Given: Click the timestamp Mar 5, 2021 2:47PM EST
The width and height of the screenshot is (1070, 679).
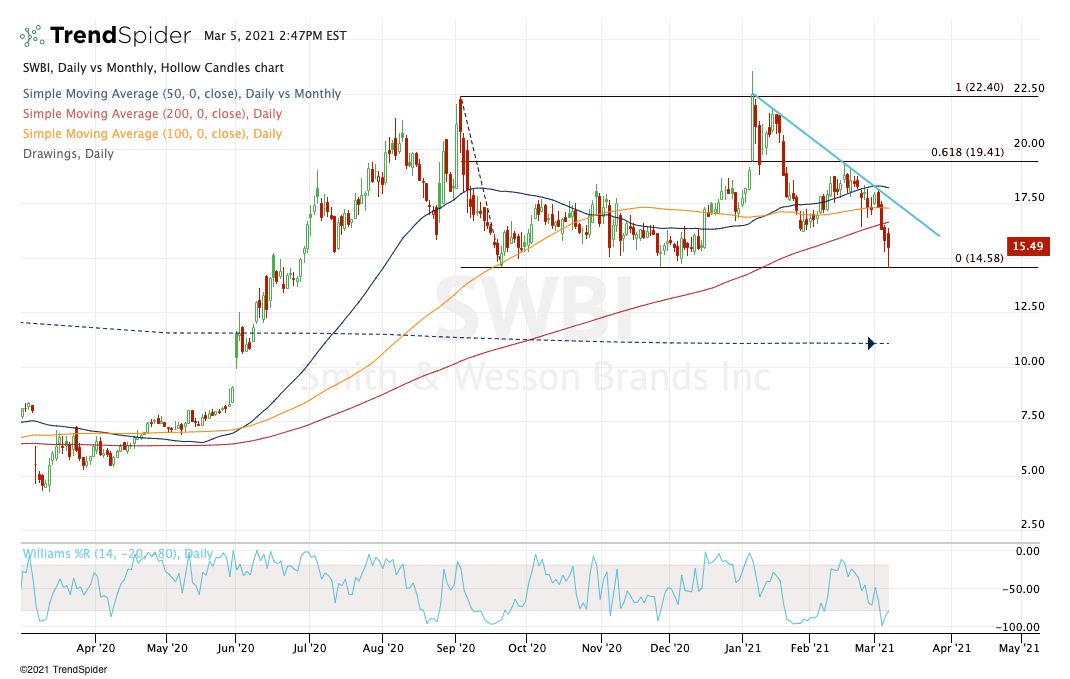Looking at the screenshot, I should point(275,35).
